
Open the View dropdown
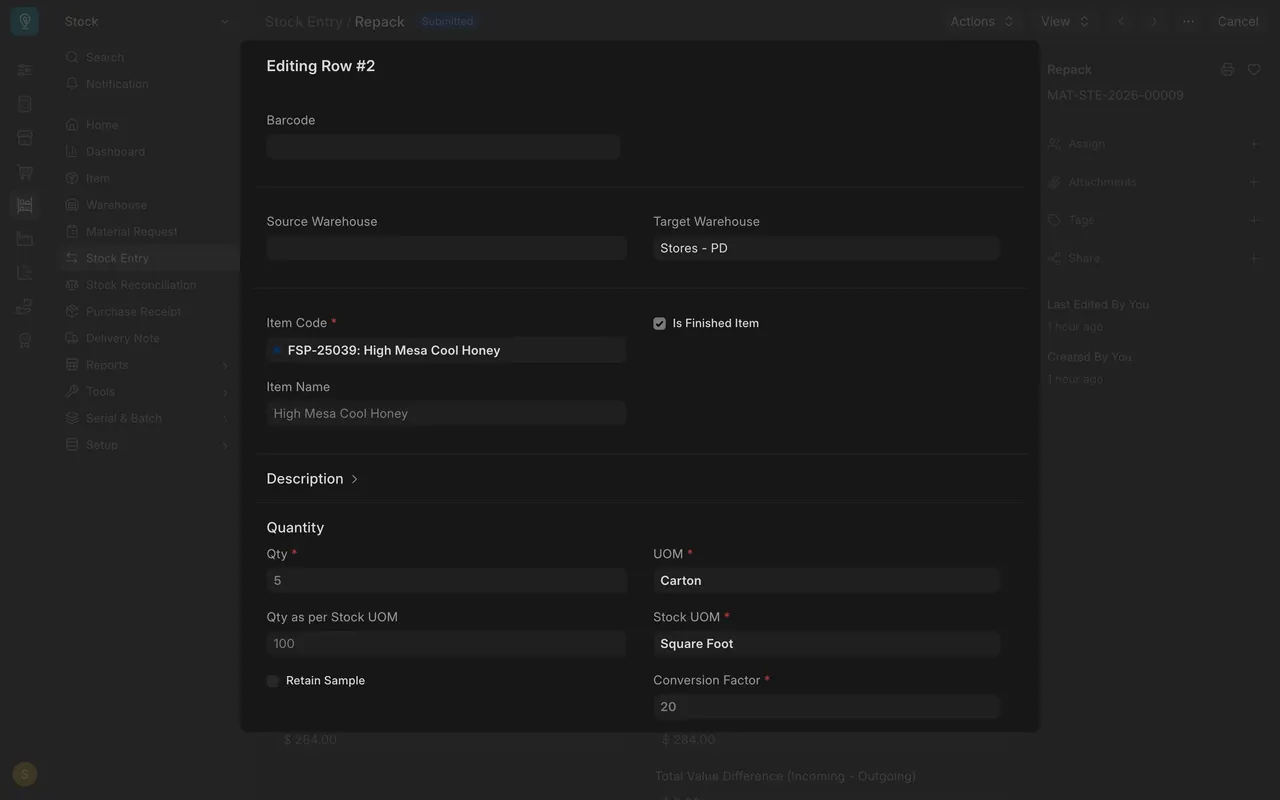(1065, 21)
